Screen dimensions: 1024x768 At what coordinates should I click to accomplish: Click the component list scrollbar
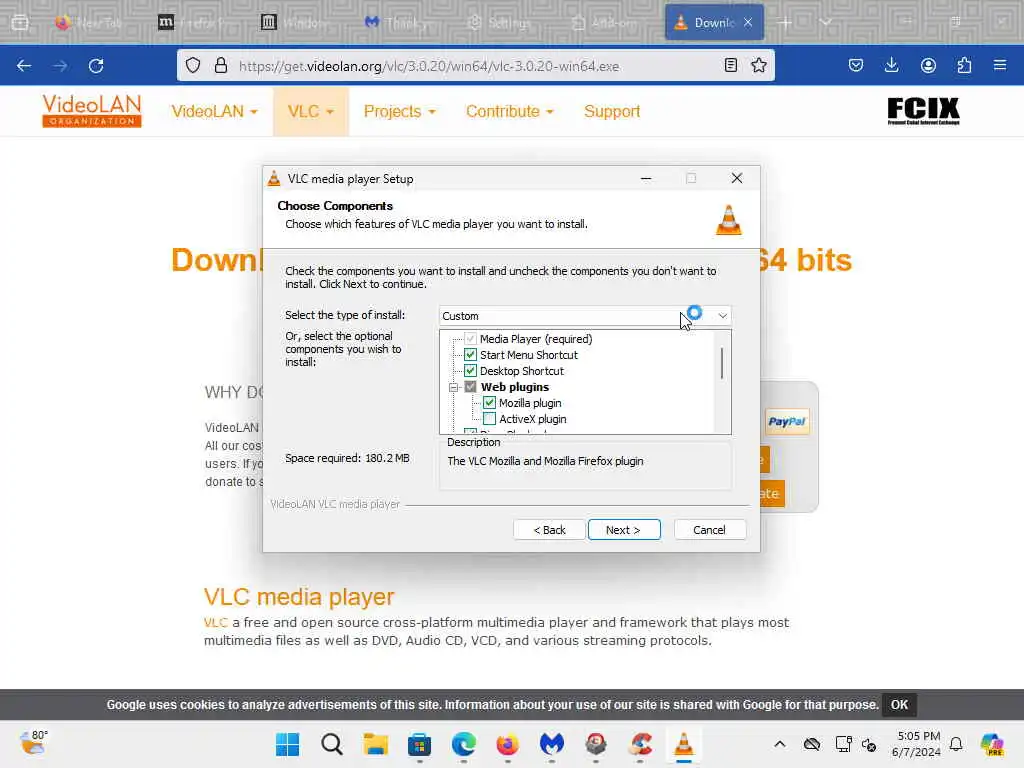[x=722, y=363]
